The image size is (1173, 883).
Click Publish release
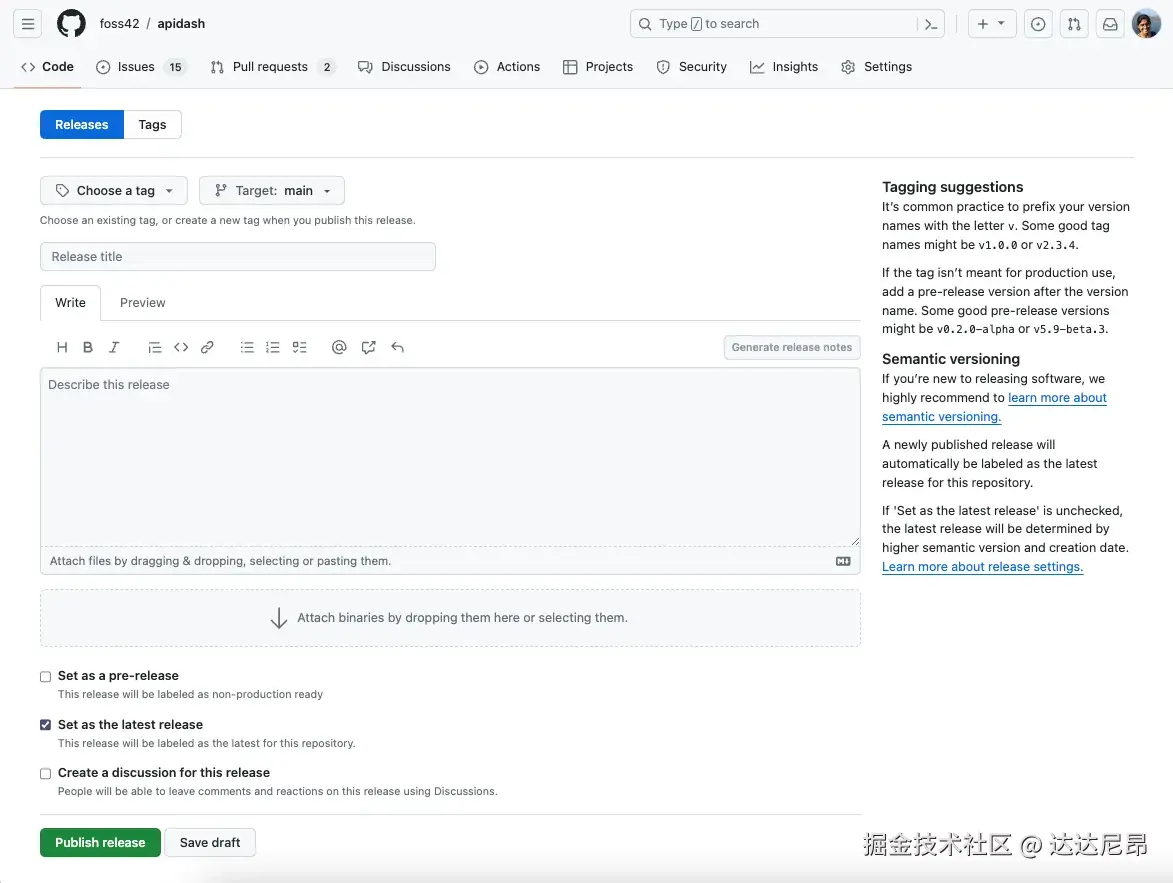100,843
